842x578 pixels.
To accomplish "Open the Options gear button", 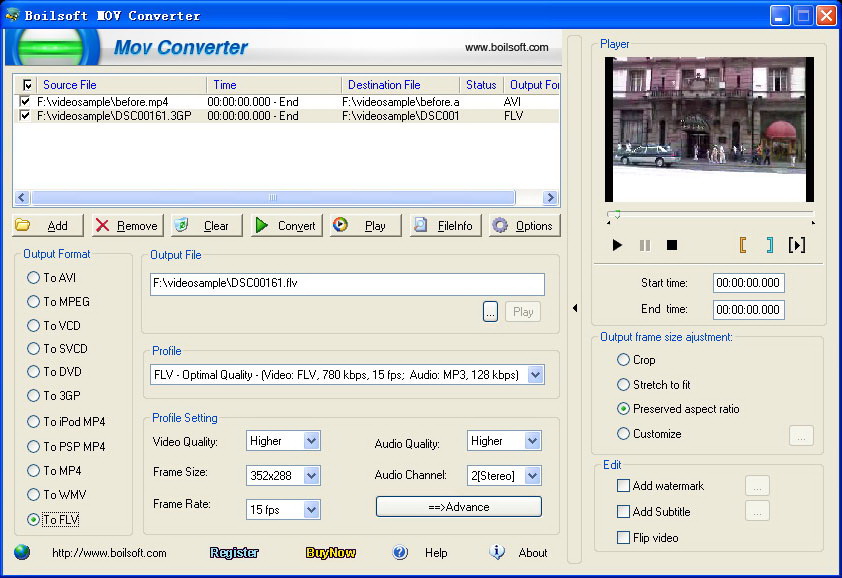I will 524,225.
